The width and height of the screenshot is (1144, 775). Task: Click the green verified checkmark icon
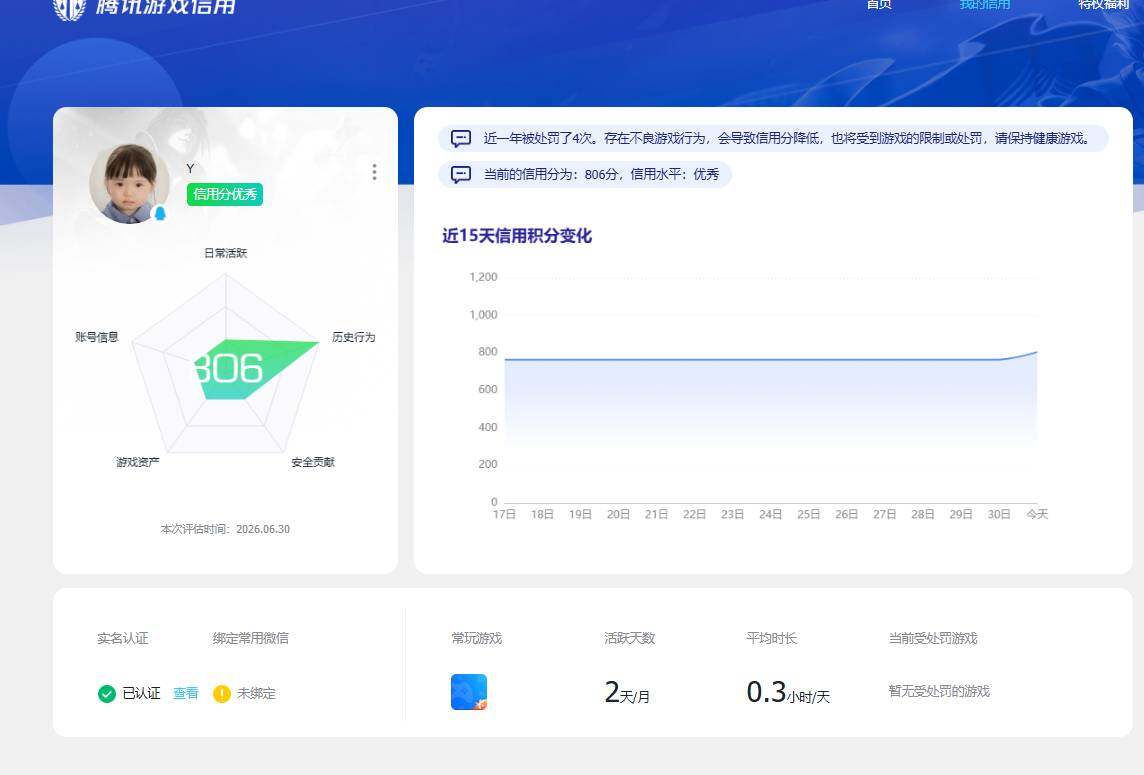coord(107,693)
